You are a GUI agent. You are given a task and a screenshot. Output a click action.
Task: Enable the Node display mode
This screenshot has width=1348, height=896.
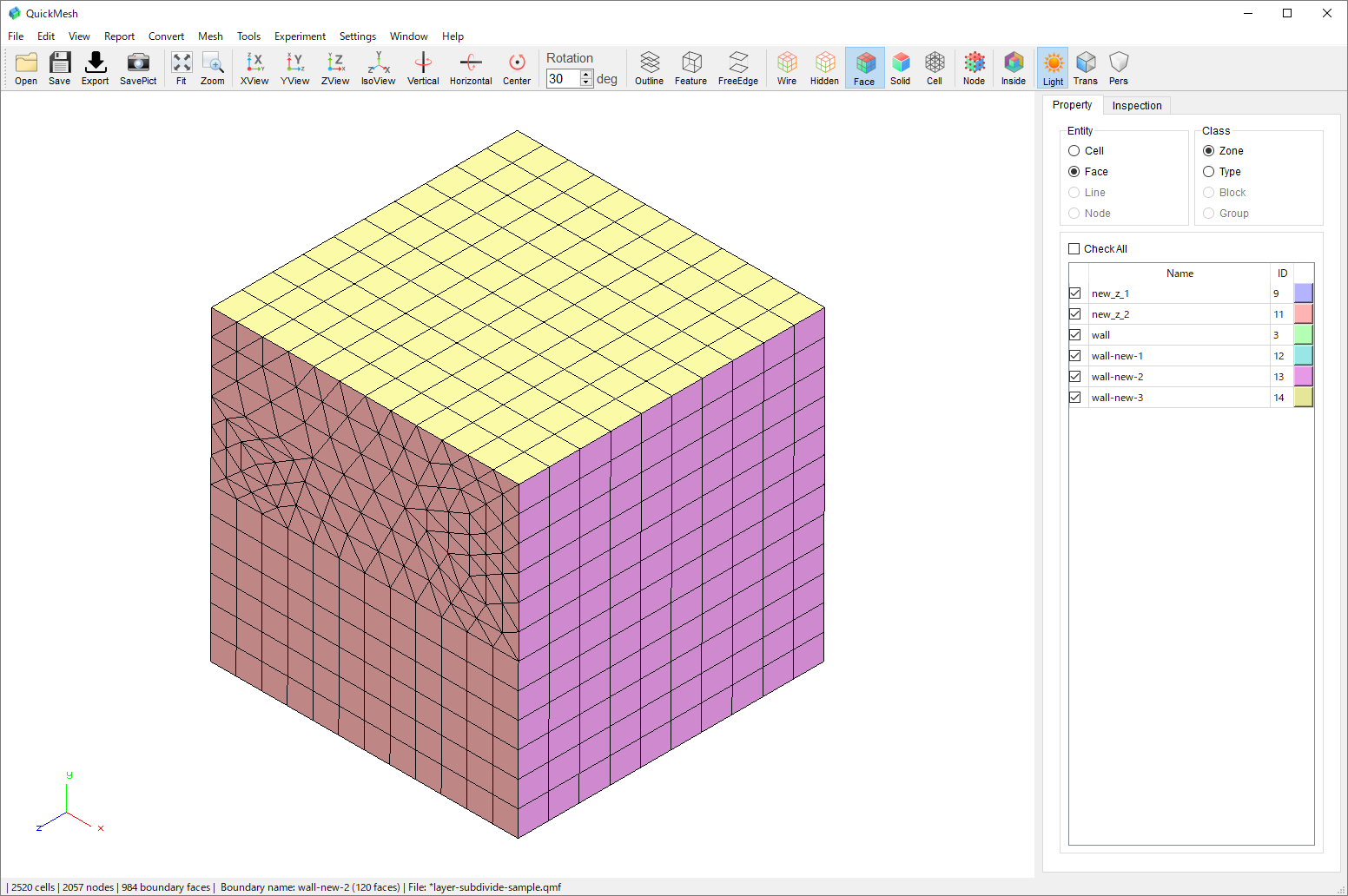[974, 68]
